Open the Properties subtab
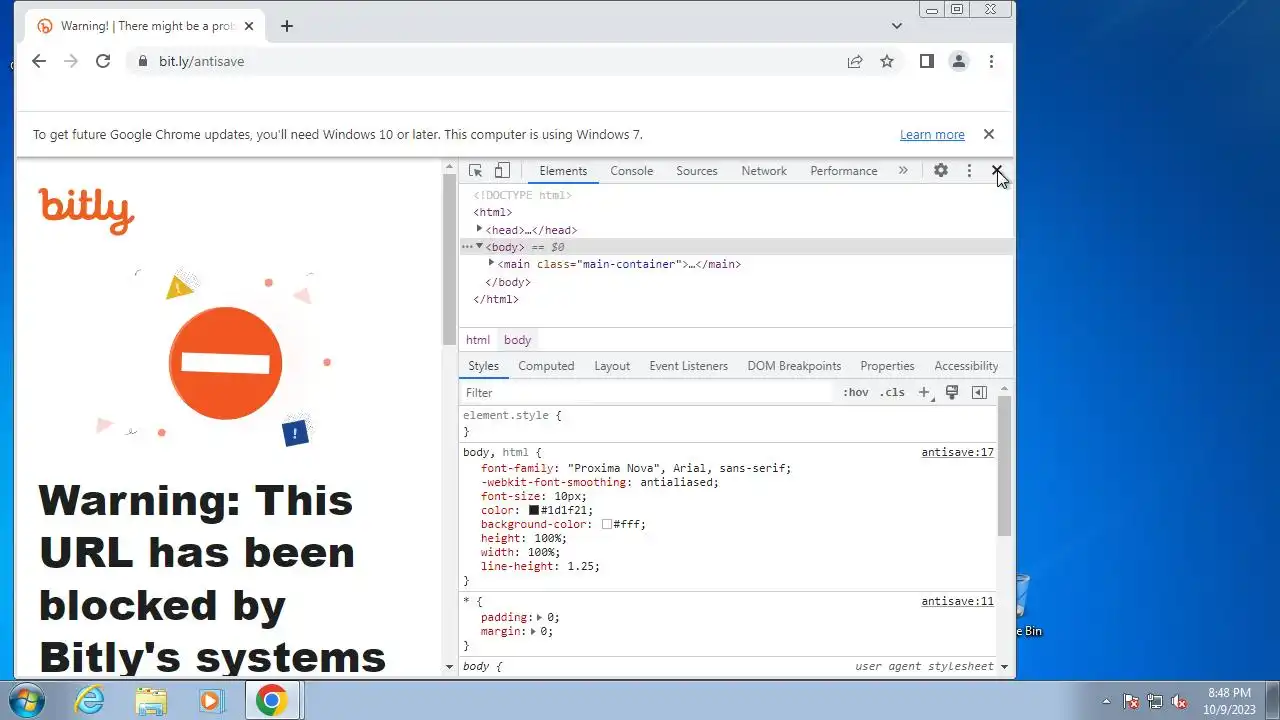Viewport: 1280px width, 720px height. tap(887, 366)
